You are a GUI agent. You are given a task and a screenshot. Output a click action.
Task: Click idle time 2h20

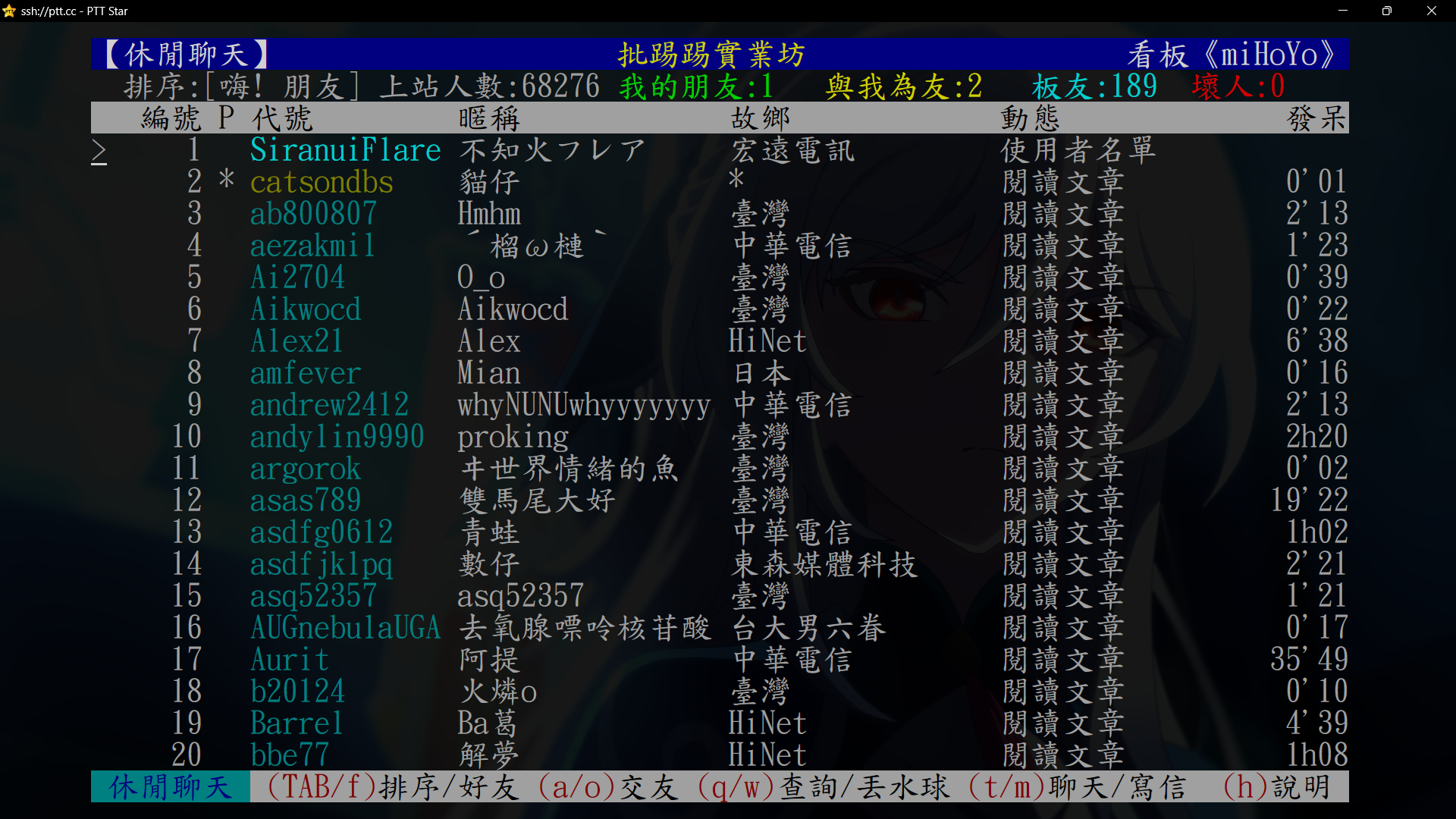pyautogui.click(x=1317, y=437)
